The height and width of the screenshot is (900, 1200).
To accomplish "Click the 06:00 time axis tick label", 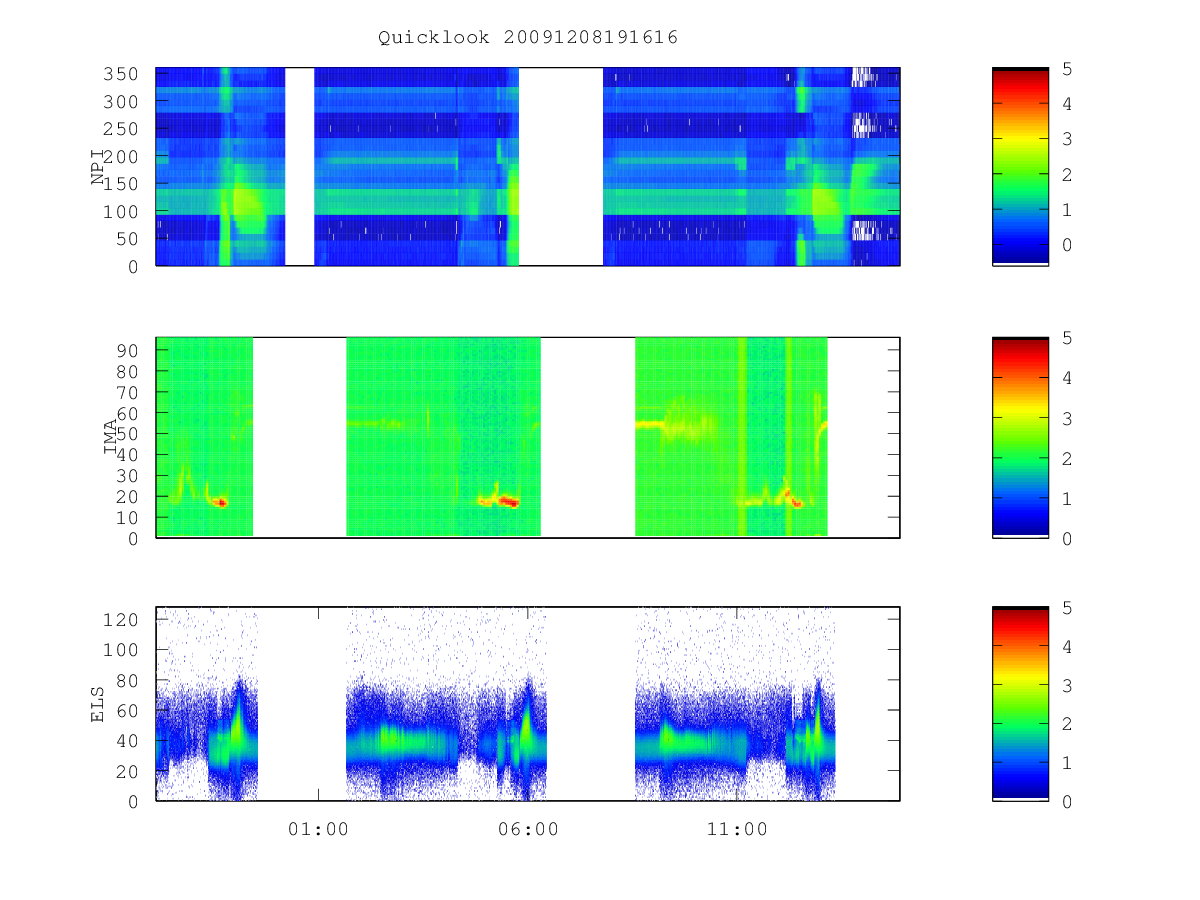I will click(528, 829).
